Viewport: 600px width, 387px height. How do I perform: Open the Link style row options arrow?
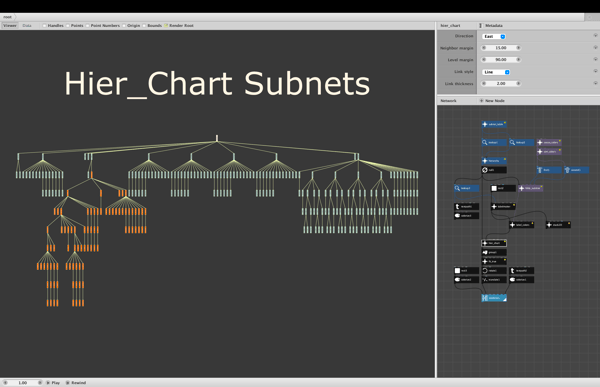[x=595, y=71]
